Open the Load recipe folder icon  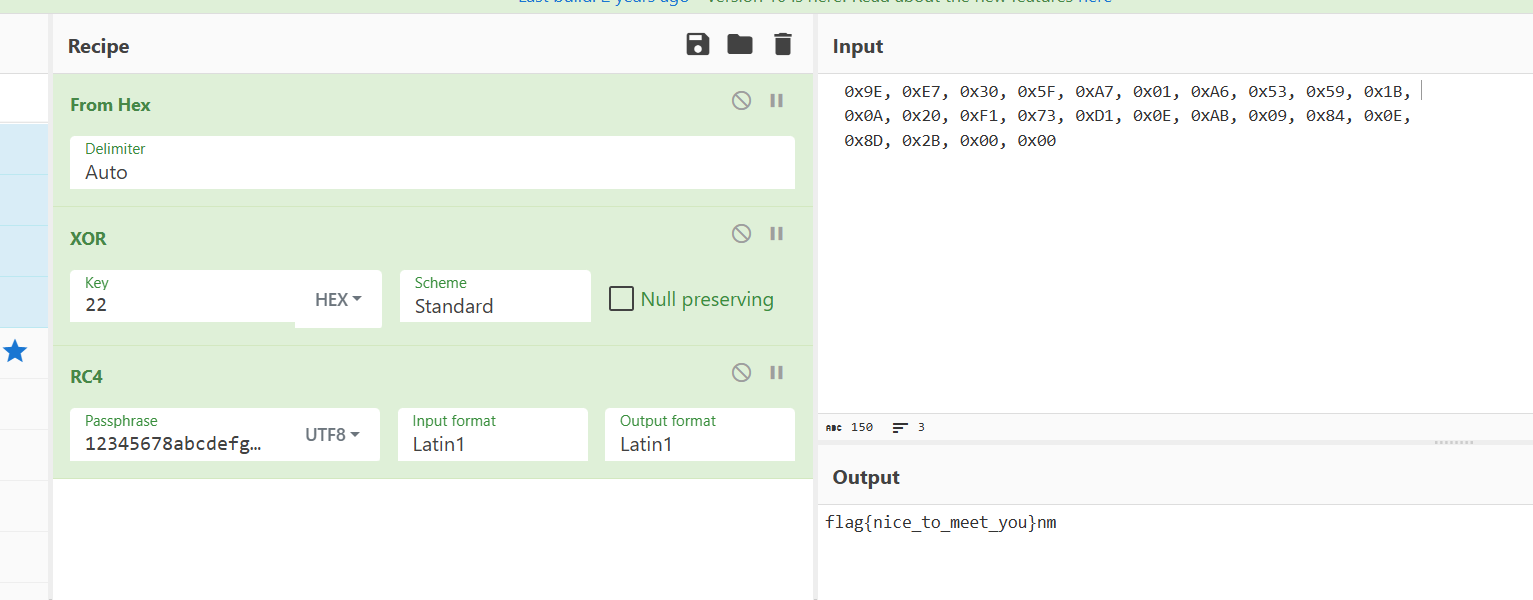tap(740, 44)
